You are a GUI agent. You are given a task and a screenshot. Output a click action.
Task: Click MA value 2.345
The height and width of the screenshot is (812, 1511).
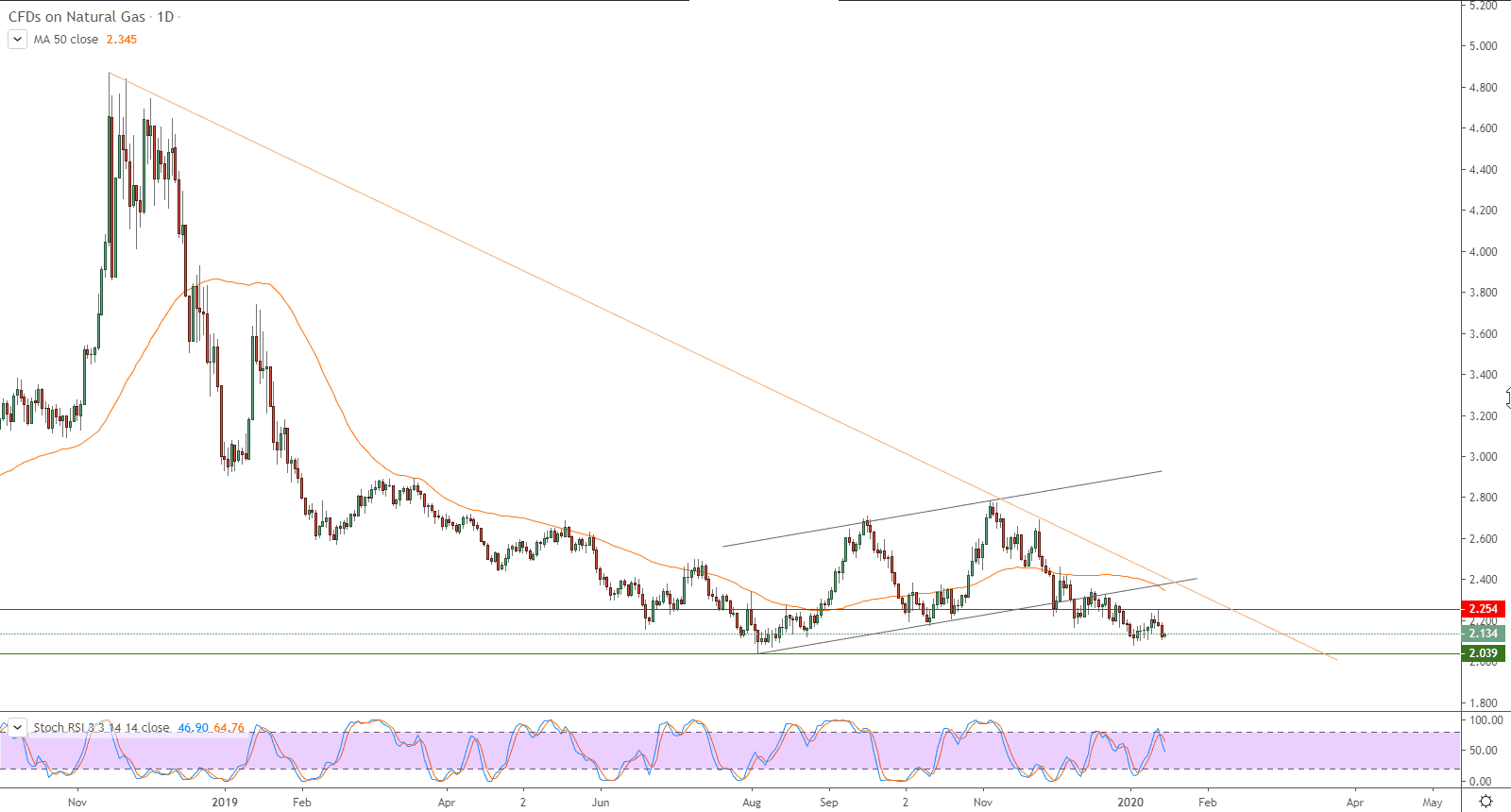(122, 40)
